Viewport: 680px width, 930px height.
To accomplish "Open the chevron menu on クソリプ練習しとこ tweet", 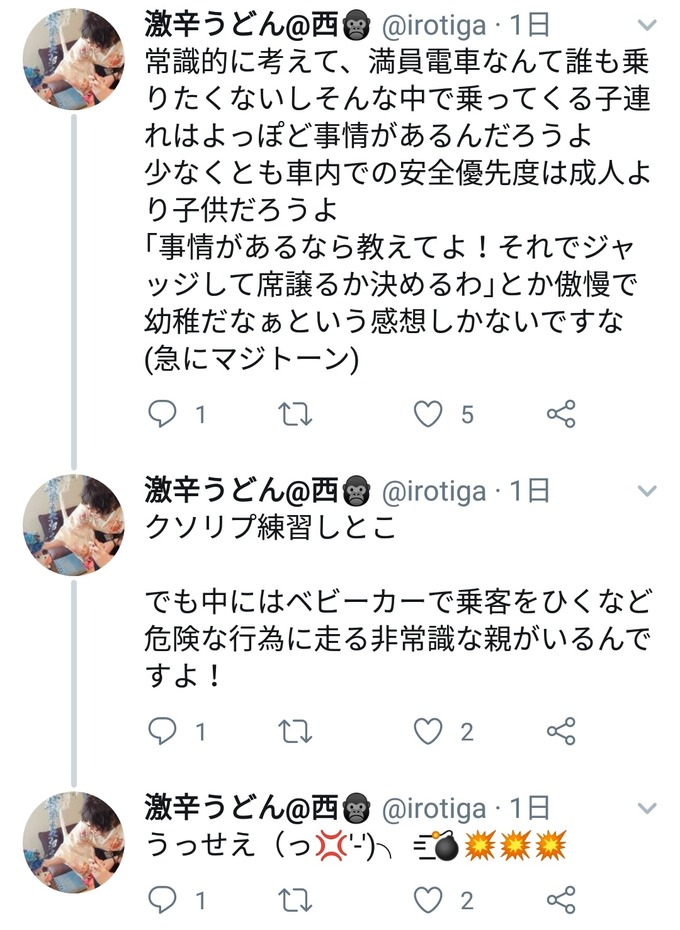I will [x=647, y=491].
